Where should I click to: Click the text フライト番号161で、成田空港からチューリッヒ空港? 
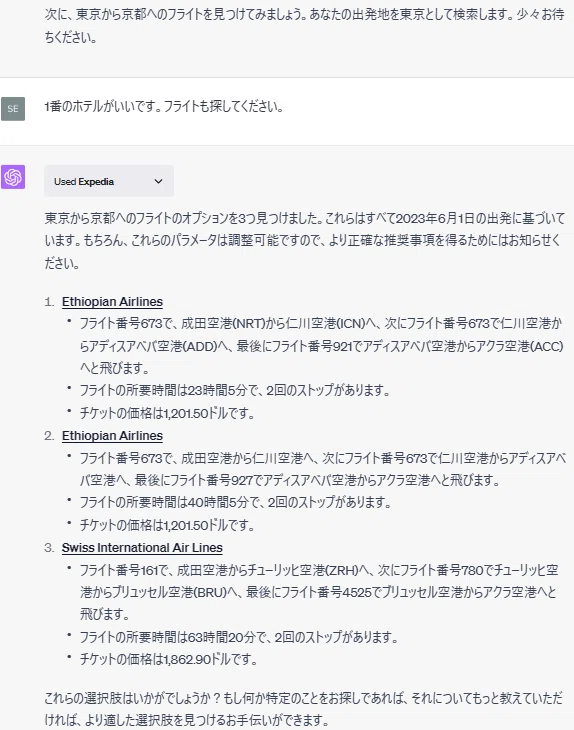point(319,592)
